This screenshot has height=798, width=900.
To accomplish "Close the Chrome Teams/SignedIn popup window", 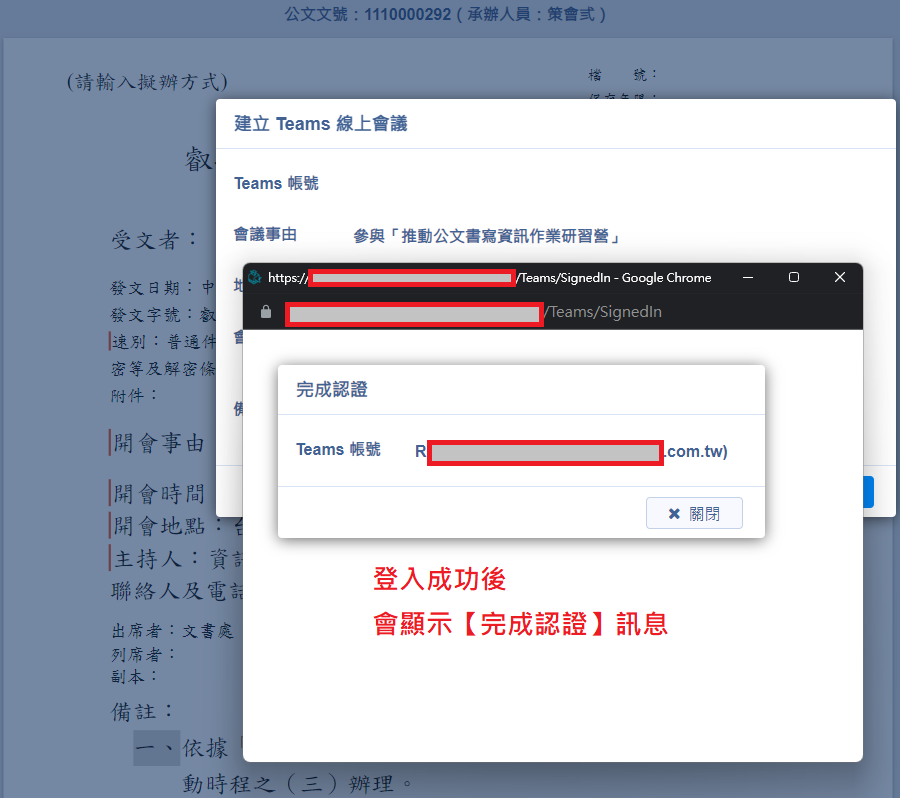I will click(840, 277).
